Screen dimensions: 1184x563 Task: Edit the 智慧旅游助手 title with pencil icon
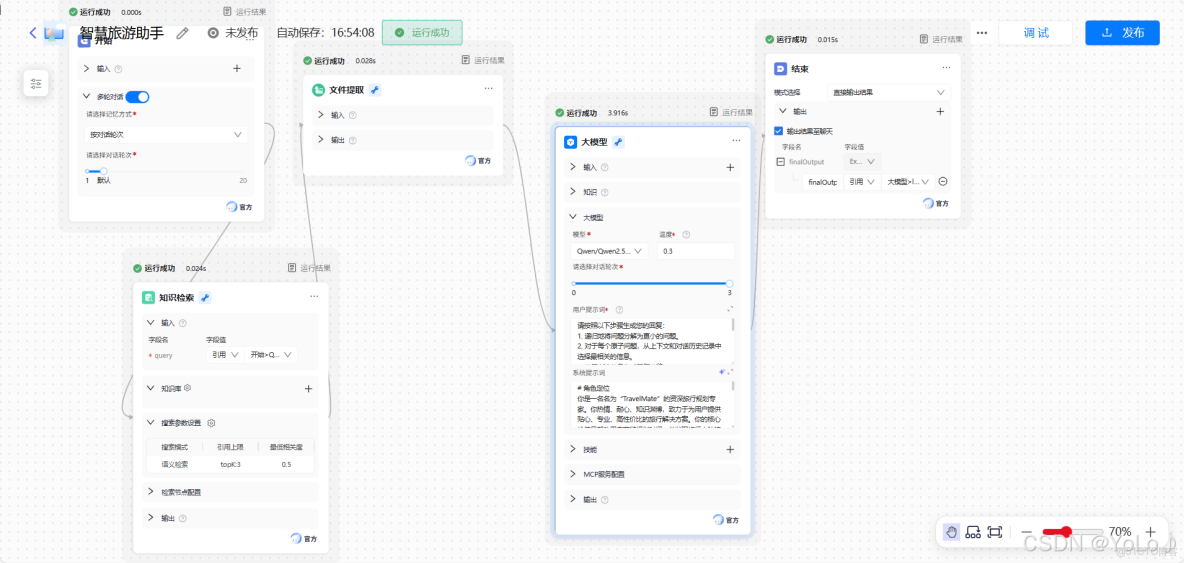click(x=182, y=33)
